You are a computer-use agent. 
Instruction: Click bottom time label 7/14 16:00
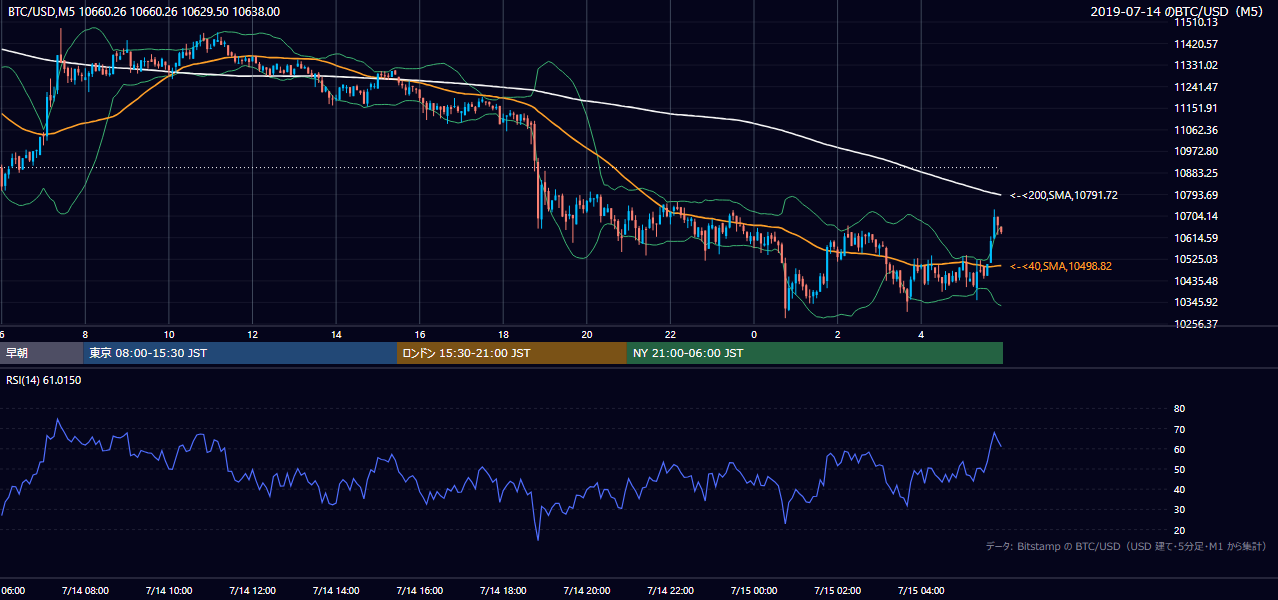click(419, 591)
